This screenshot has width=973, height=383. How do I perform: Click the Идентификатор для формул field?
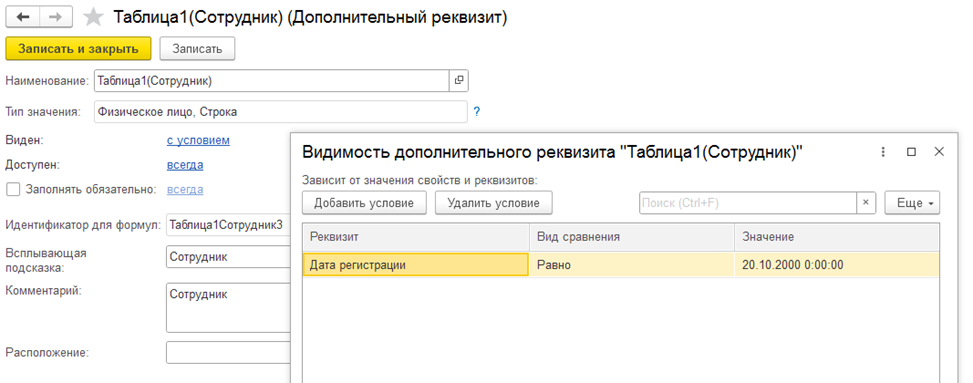click(228, 225)
